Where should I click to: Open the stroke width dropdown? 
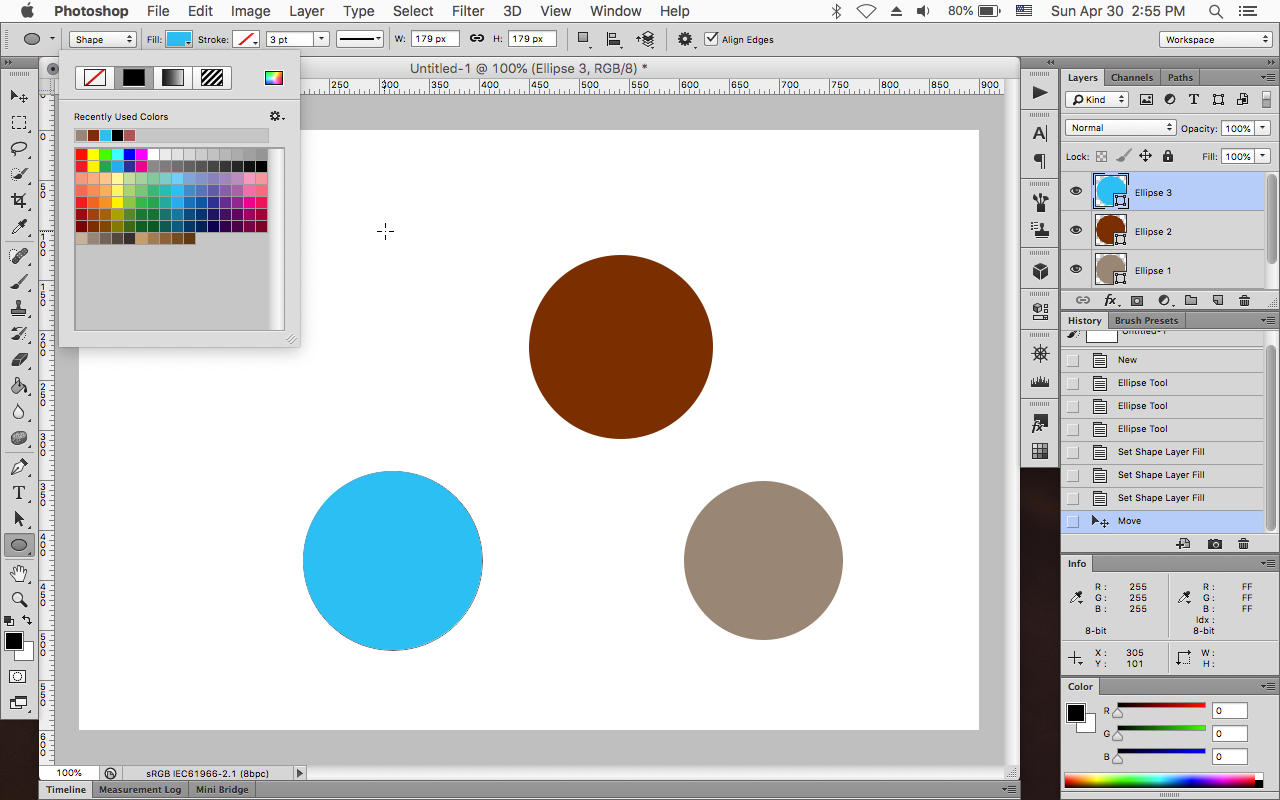click(322, 38)
